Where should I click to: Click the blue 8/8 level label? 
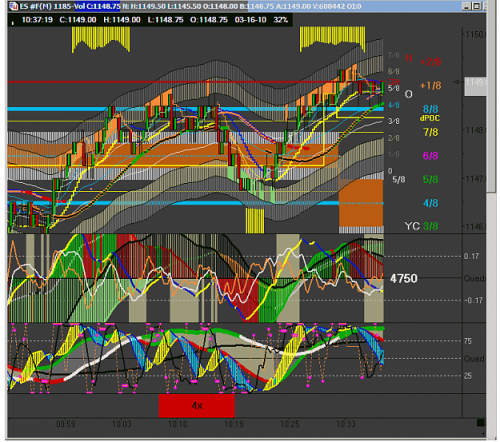pos(430,109)
